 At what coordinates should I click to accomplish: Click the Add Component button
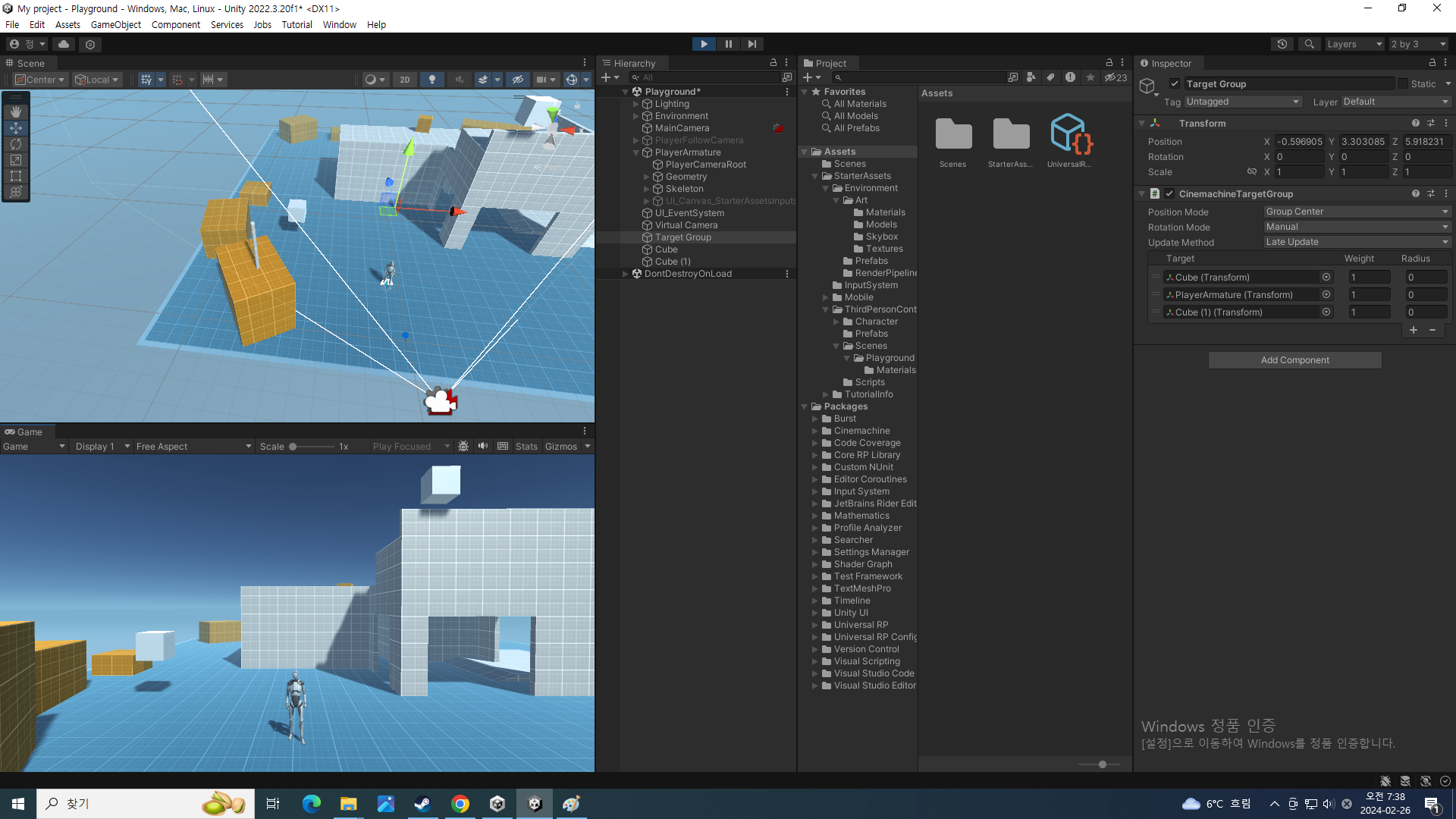tap(1294, 360)
